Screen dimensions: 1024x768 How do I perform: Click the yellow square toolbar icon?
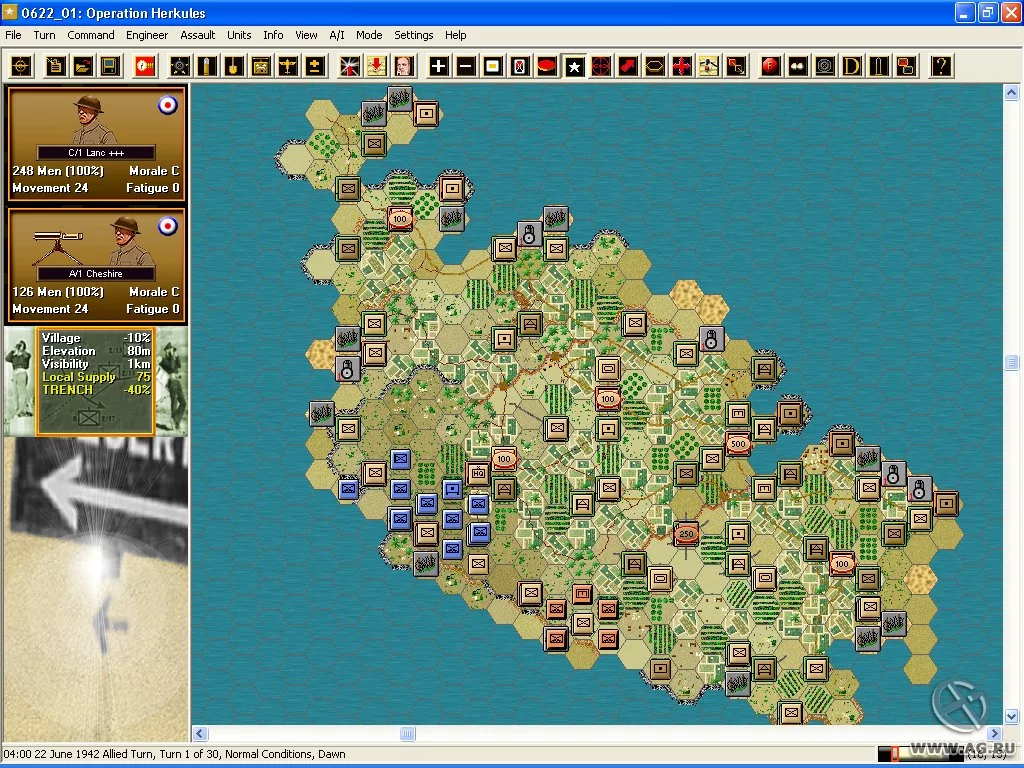pyautogui.click(x=492, y=66)
